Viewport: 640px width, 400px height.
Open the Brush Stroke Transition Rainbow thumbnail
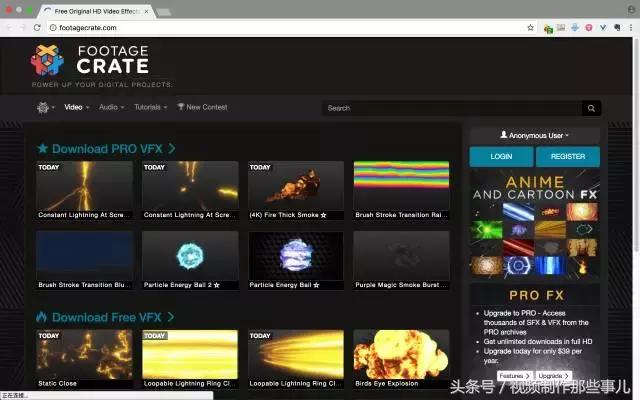point(401,185)
